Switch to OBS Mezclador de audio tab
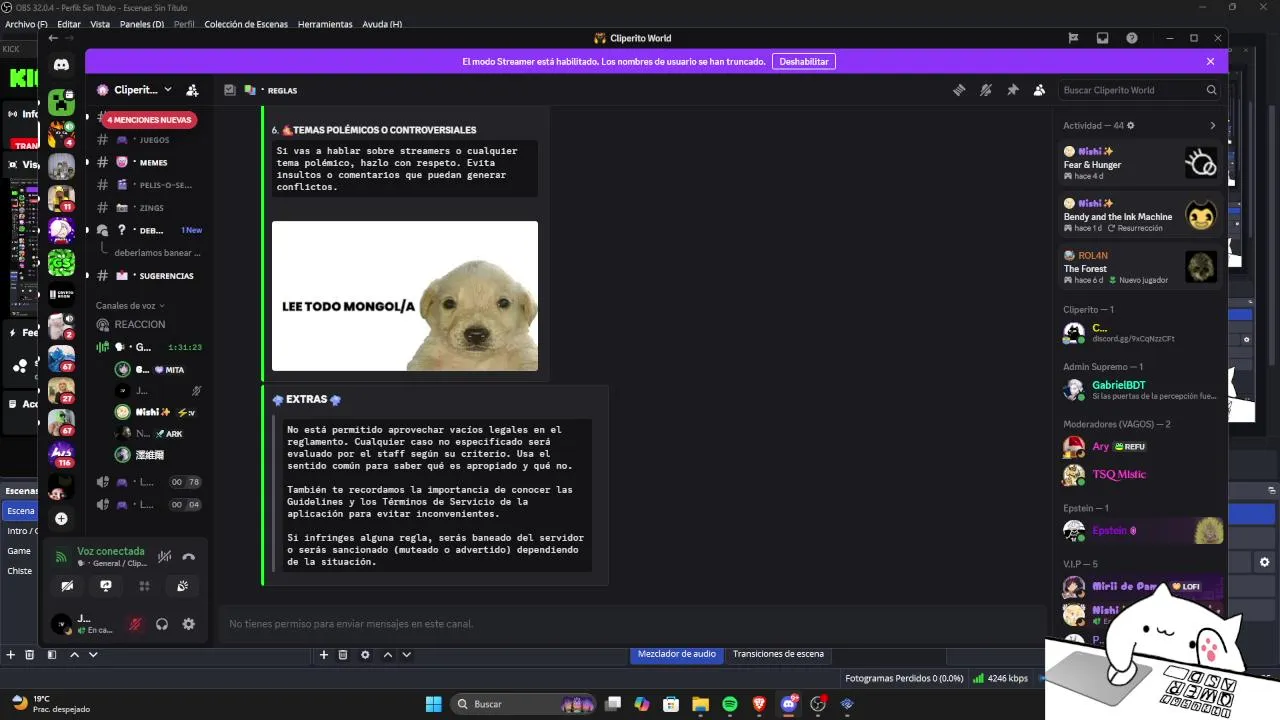 click(x=677, y=654)
